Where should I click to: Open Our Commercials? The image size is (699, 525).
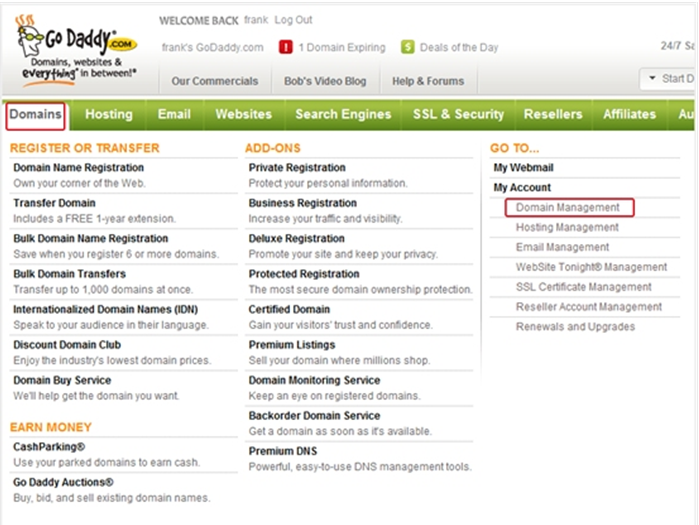pos(215,81)
